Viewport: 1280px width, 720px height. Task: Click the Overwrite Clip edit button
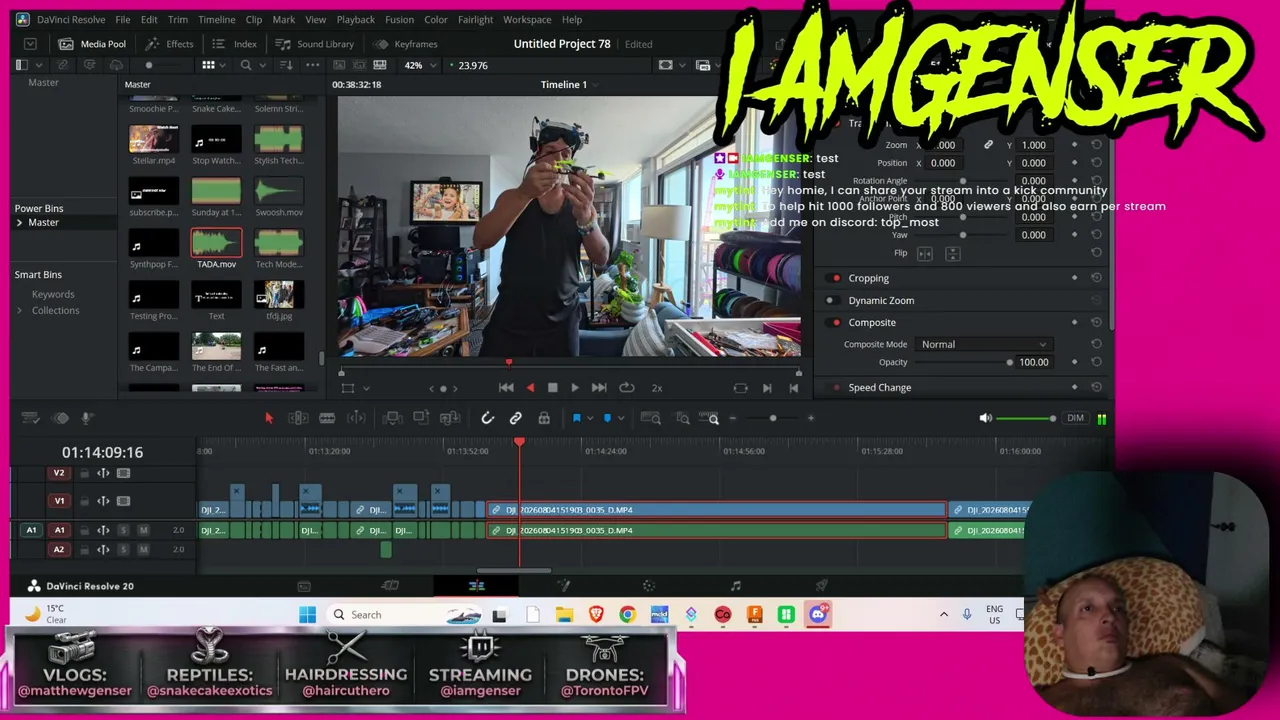(x=421, y=418)
